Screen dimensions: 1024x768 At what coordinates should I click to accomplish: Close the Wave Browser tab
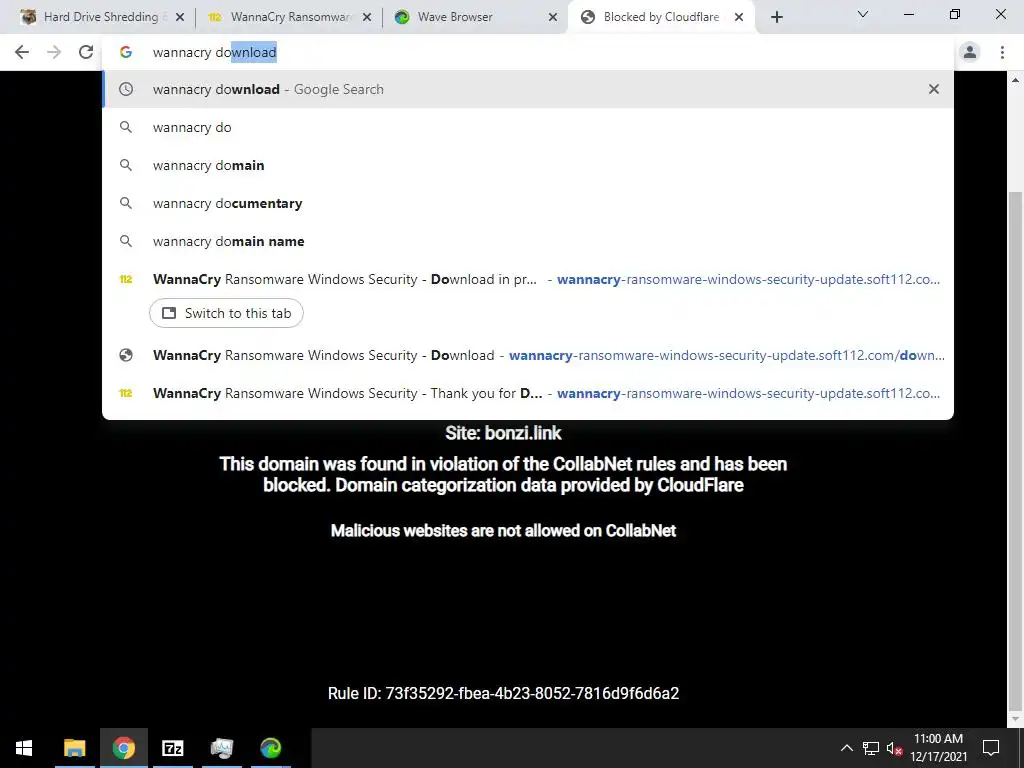tap(553, 17)
